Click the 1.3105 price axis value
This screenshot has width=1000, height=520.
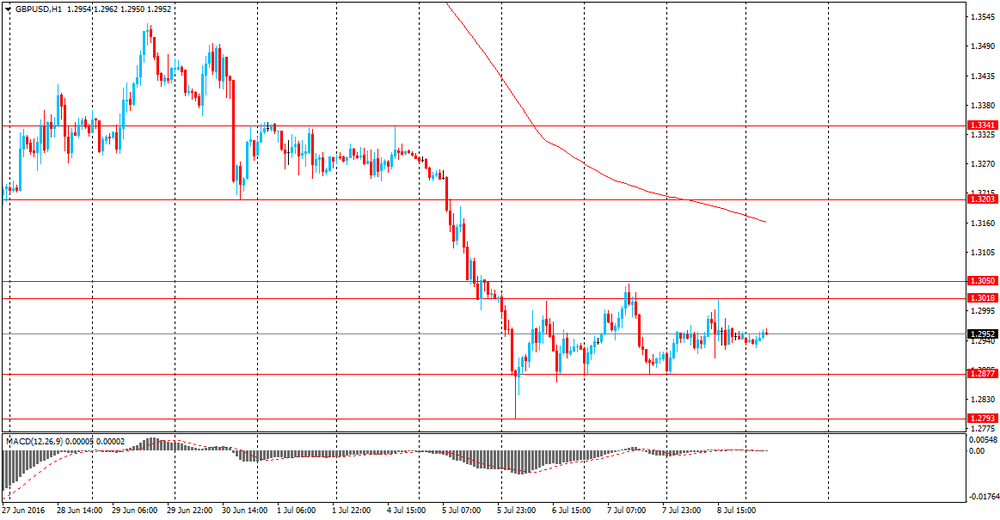click(982, 253)
